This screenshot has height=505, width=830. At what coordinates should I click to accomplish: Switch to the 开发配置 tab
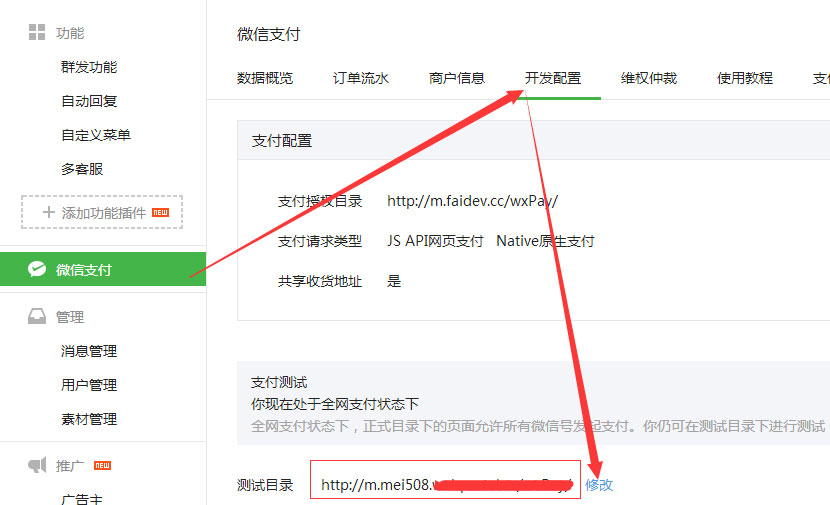[553, 78]
